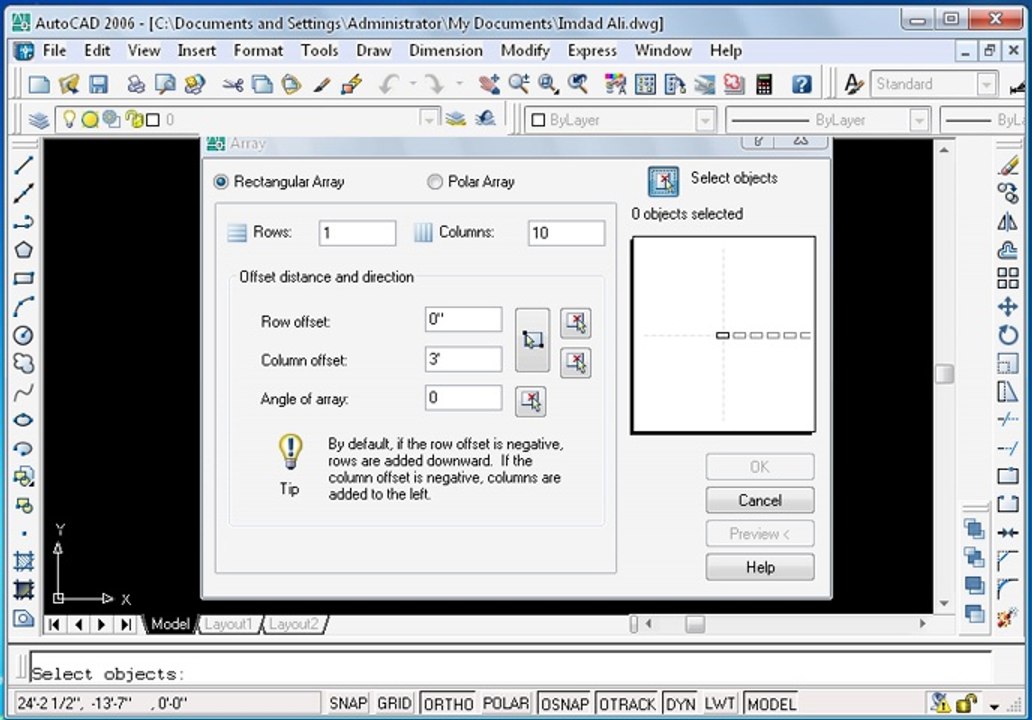Screen dimensions: 1032x720
Task: Toggle DYN input in status bar
Action: click(x=681, y=704)
